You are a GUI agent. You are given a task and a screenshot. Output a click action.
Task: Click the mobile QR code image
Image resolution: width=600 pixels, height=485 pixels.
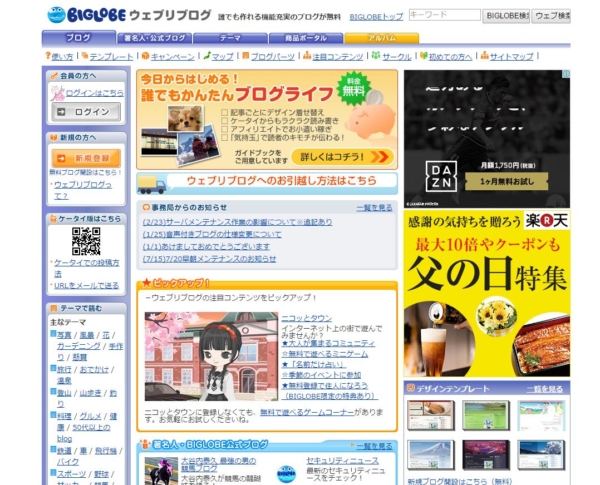coord(86,240)
